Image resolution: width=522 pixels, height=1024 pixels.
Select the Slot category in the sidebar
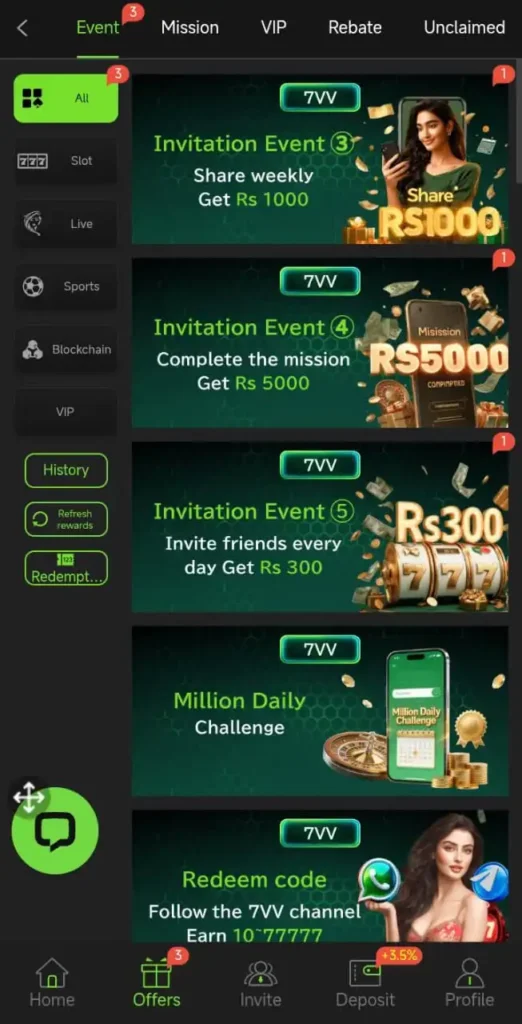tap(65, 161)
